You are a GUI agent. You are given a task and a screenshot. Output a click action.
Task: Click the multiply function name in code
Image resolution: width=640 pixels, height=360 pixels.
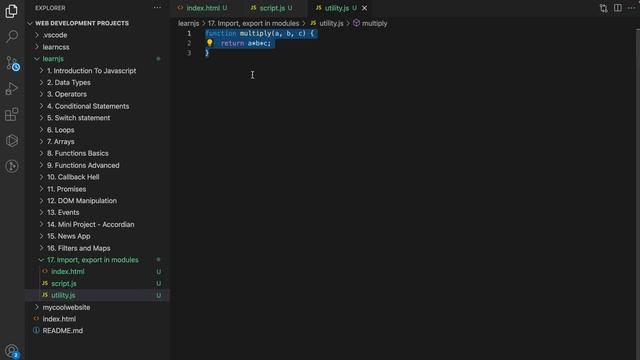256,33
